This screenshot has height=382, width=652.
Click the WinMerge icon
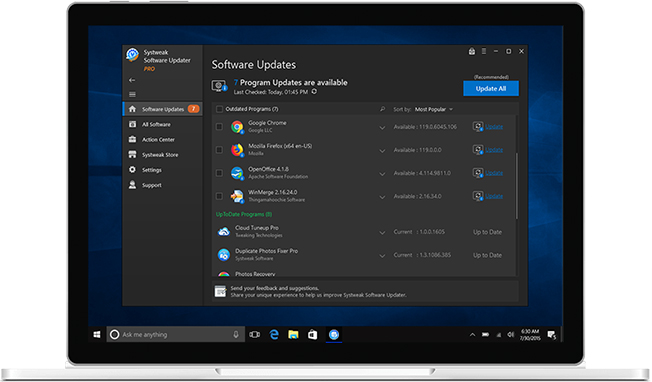click(x=237, y=197)
